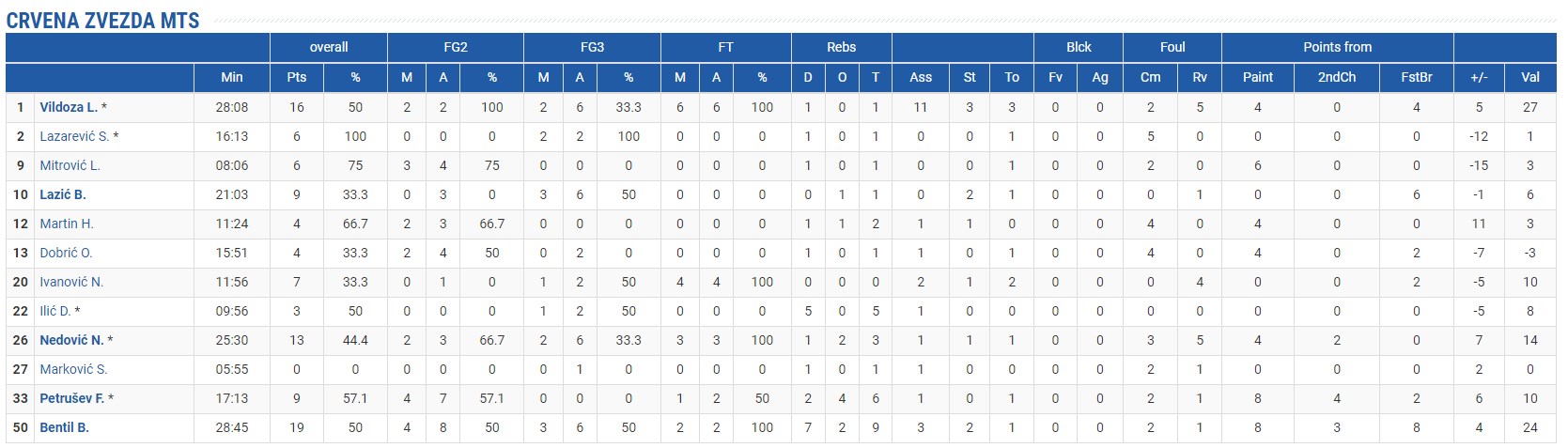Select Marković S. player link
Viewport: 1568px width, 448px height.
point(73,369)
